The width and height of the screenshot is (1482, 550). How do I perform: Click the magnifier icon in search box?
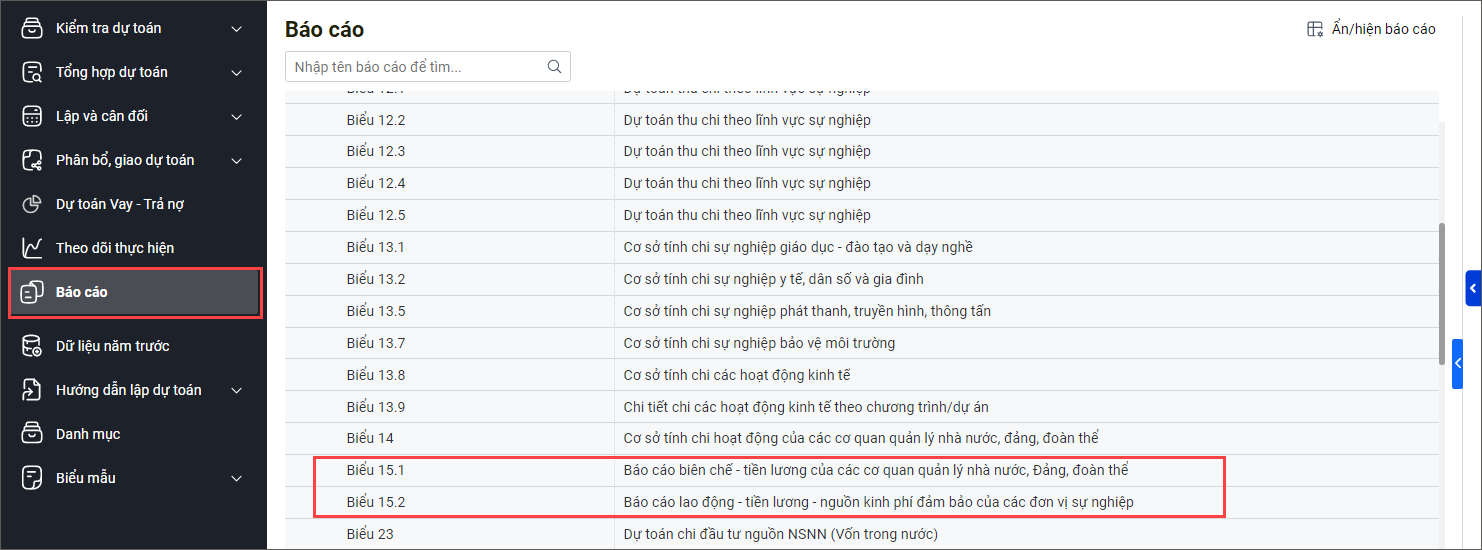(554, 67)
